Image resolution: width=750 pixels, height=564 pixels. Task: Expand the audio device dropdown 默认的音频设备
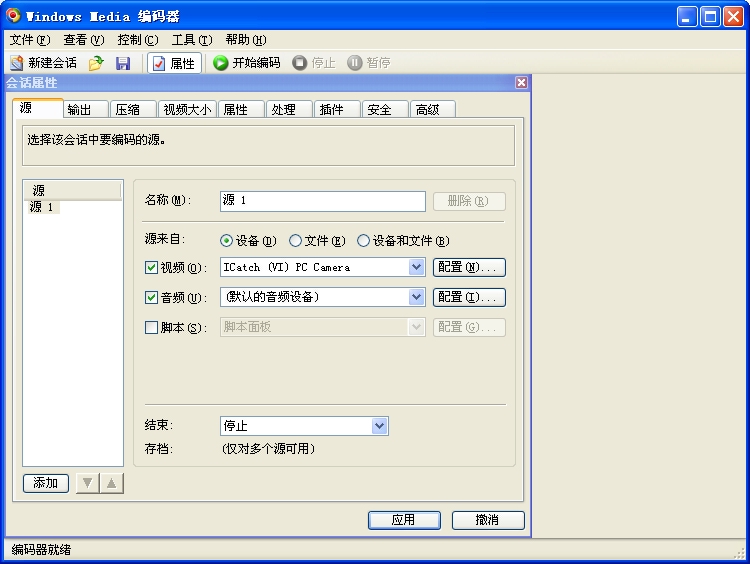(417, 297)
